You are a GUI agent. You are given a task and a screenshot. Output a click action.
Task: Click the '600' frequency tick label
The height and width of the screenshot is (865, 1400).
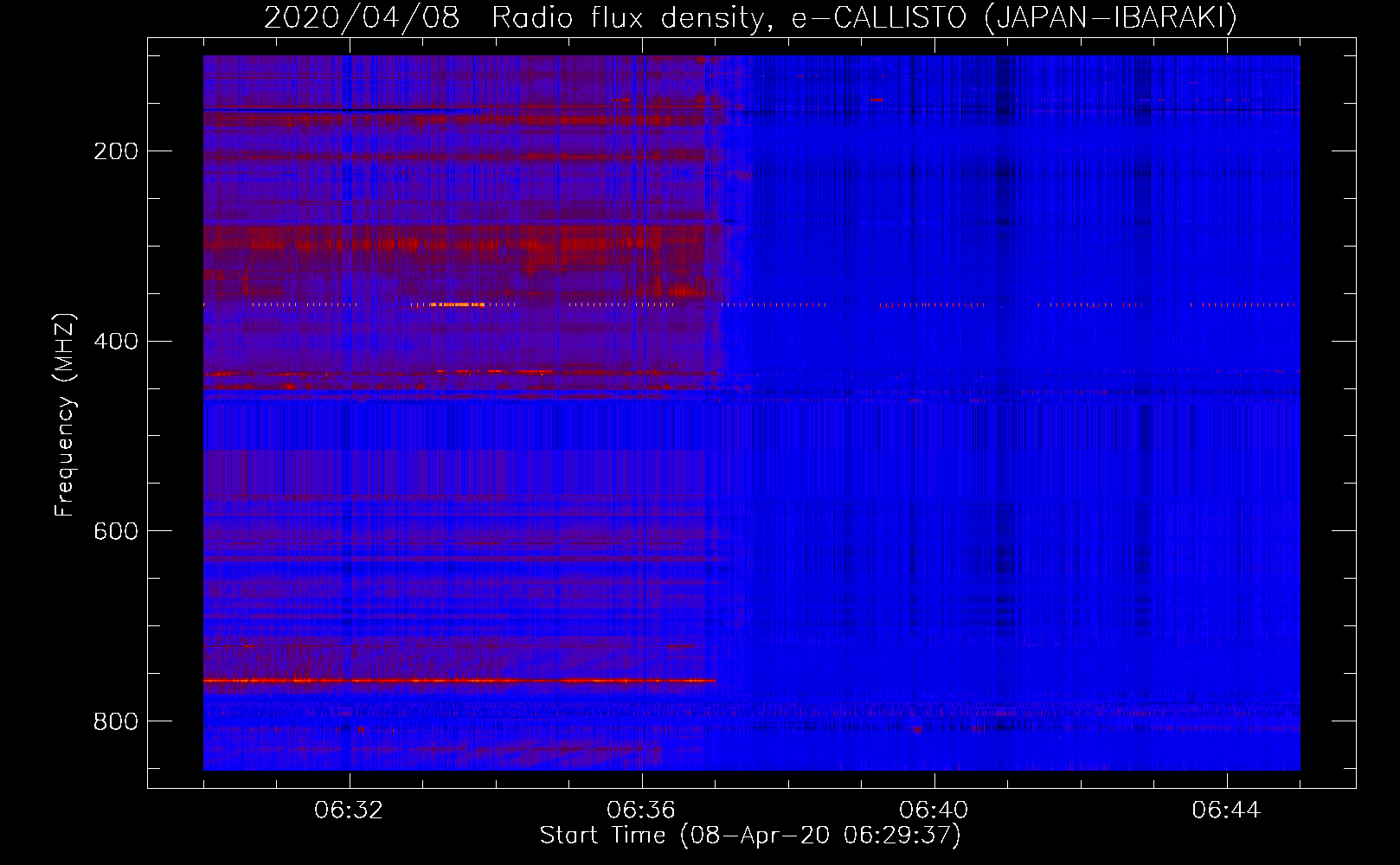pos(116,530)
